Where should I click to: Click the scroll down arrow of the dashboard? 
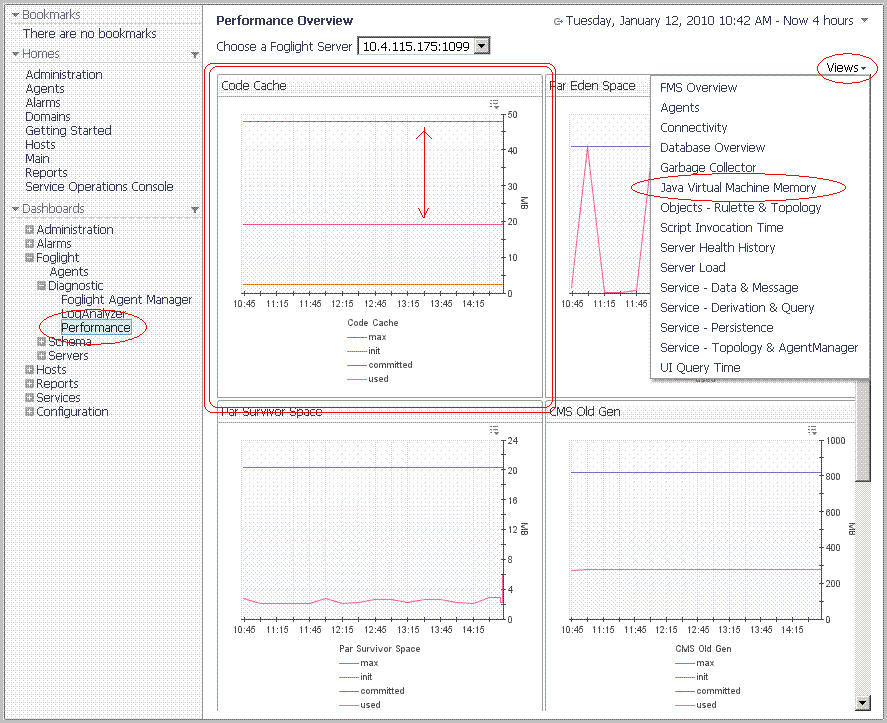coord(862,703)
